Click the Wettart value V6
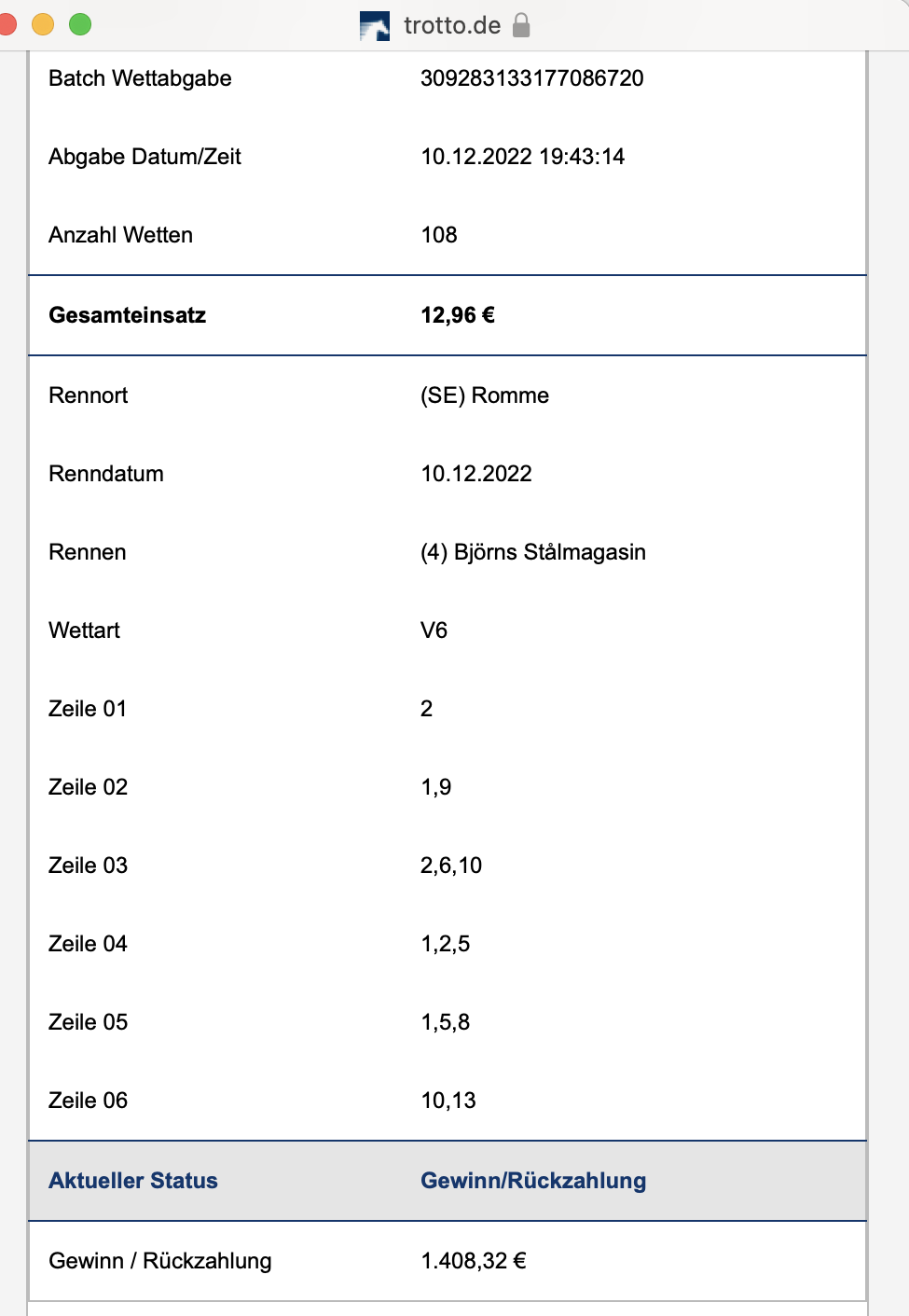 434,630
